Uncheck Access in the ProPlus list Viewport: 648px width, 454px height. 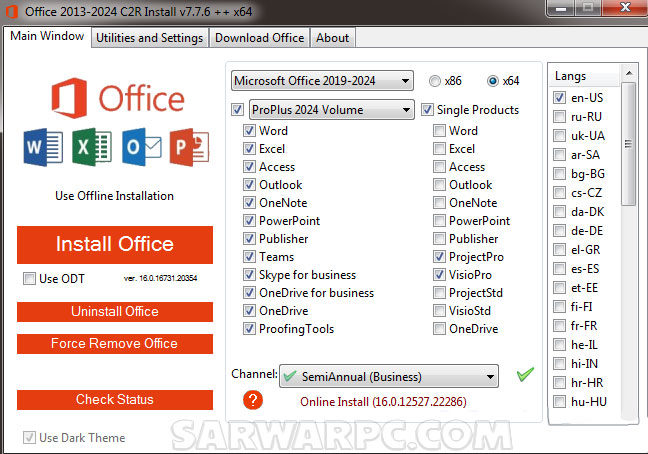pyautogui.click(x=249, y=167)
